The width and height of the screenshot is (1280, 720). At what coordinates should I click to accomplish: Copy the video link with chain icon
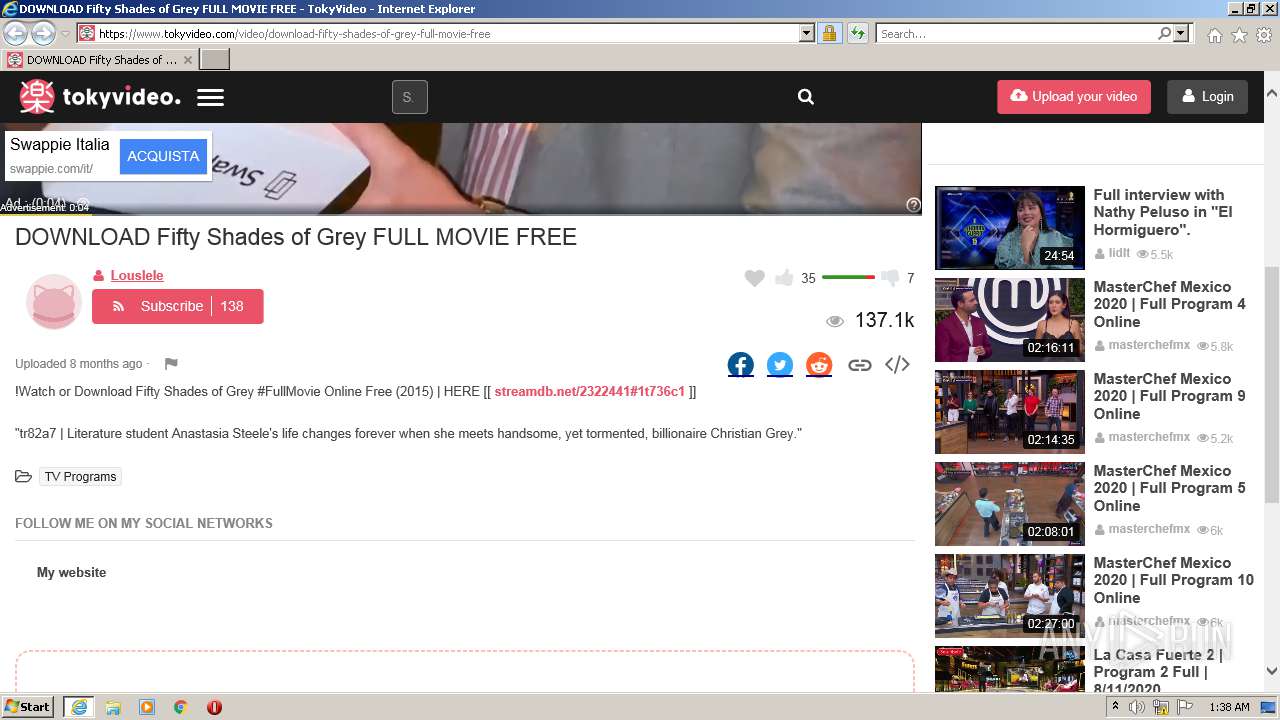pos(859,365)
